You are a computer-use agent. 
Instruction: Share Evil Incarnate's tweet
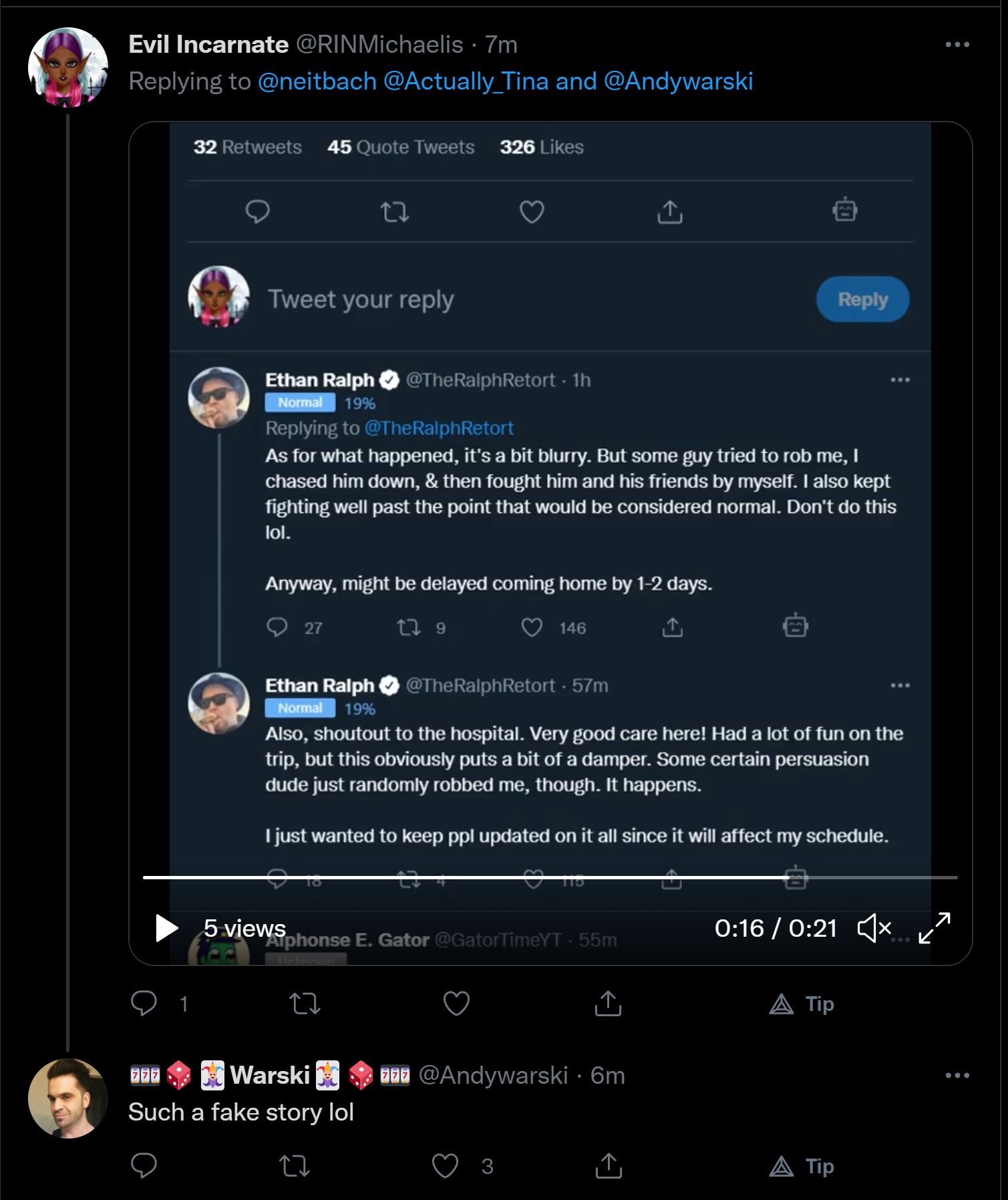click(x=608, y=1004)
